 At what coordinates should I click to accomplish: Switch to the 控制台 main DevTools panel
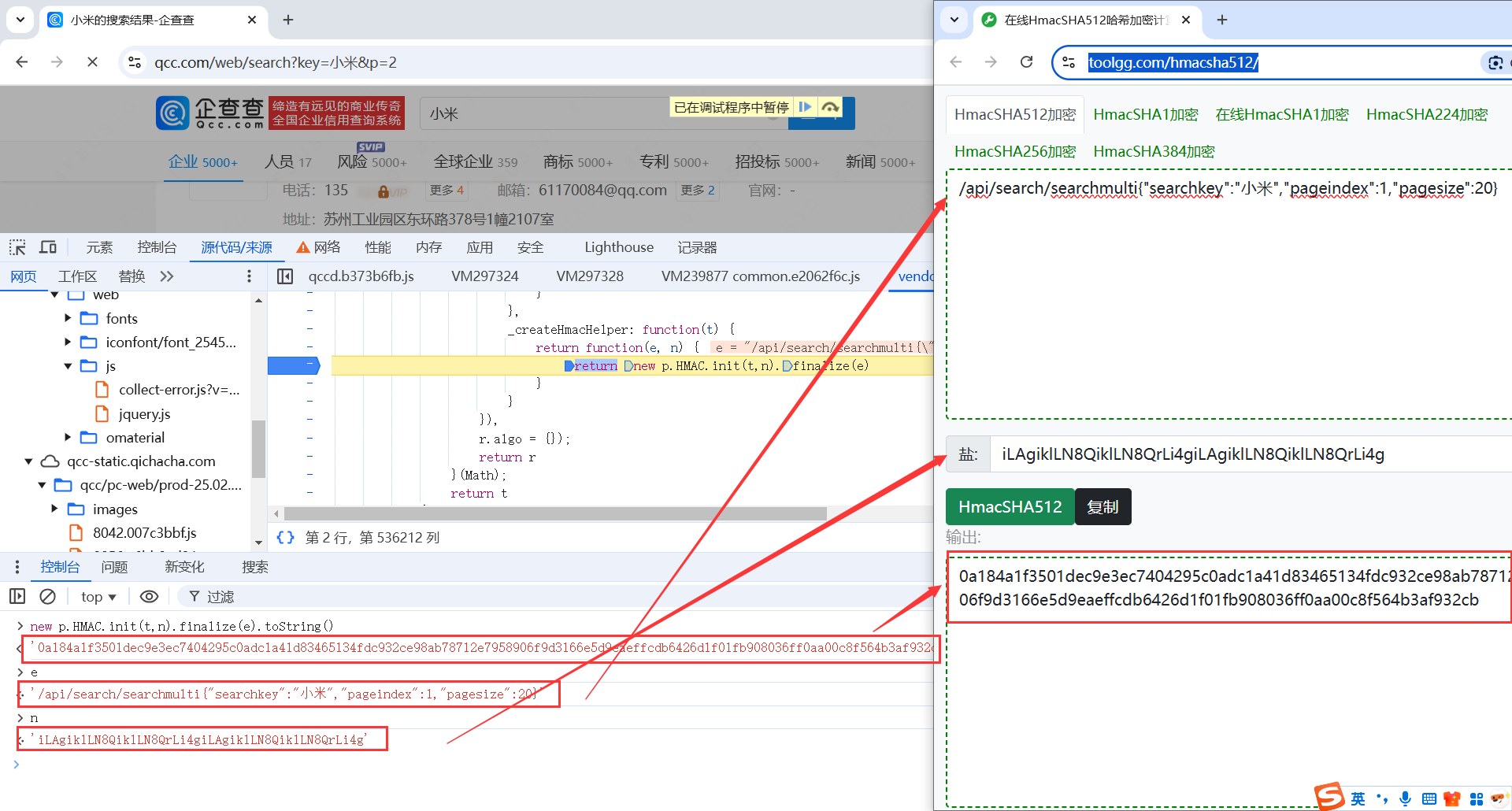point(157,247)
